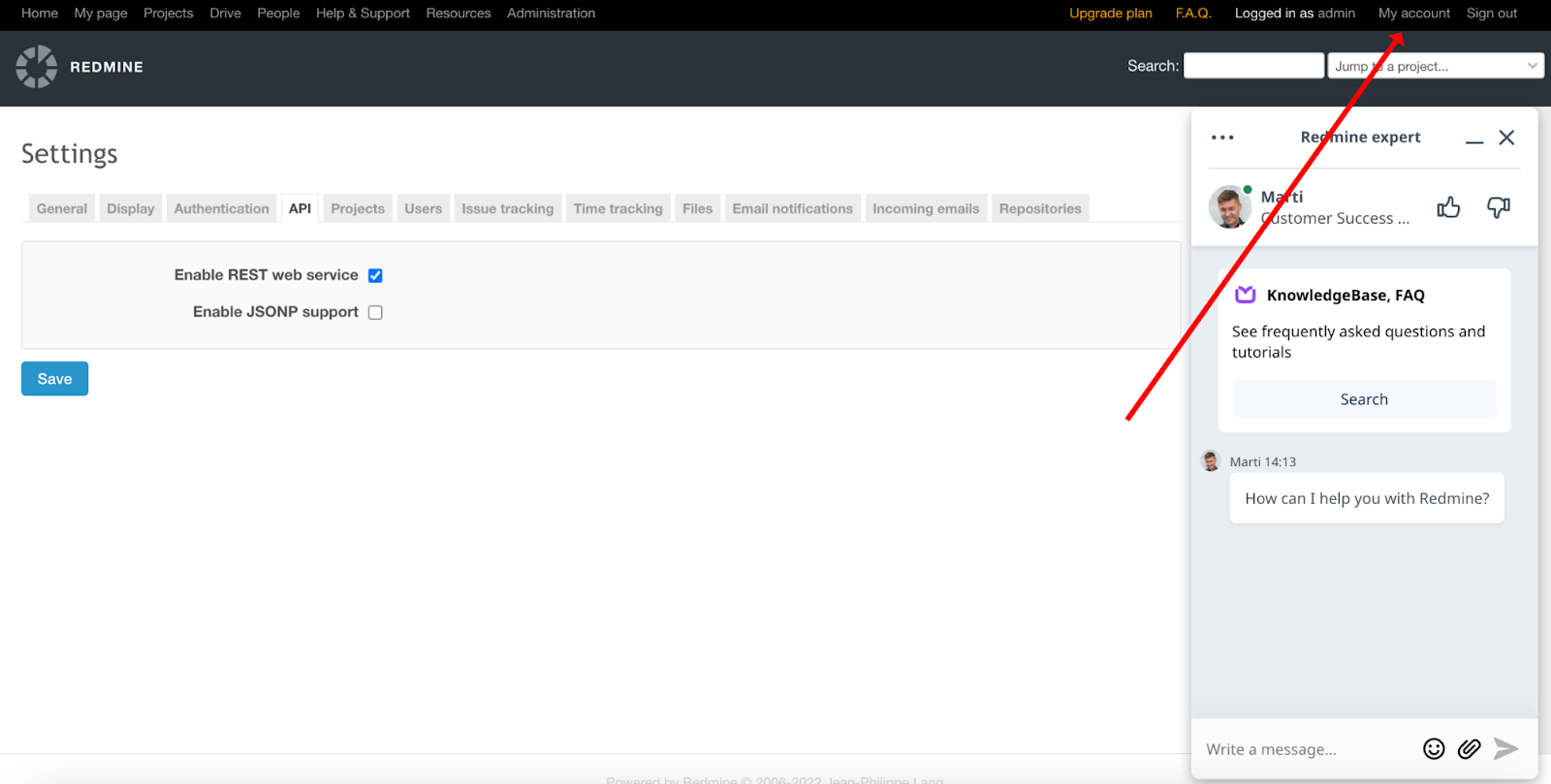The image size is (1551, 784).
Task: Click the 'Settings' page heading
Action: tap(70, 154)
